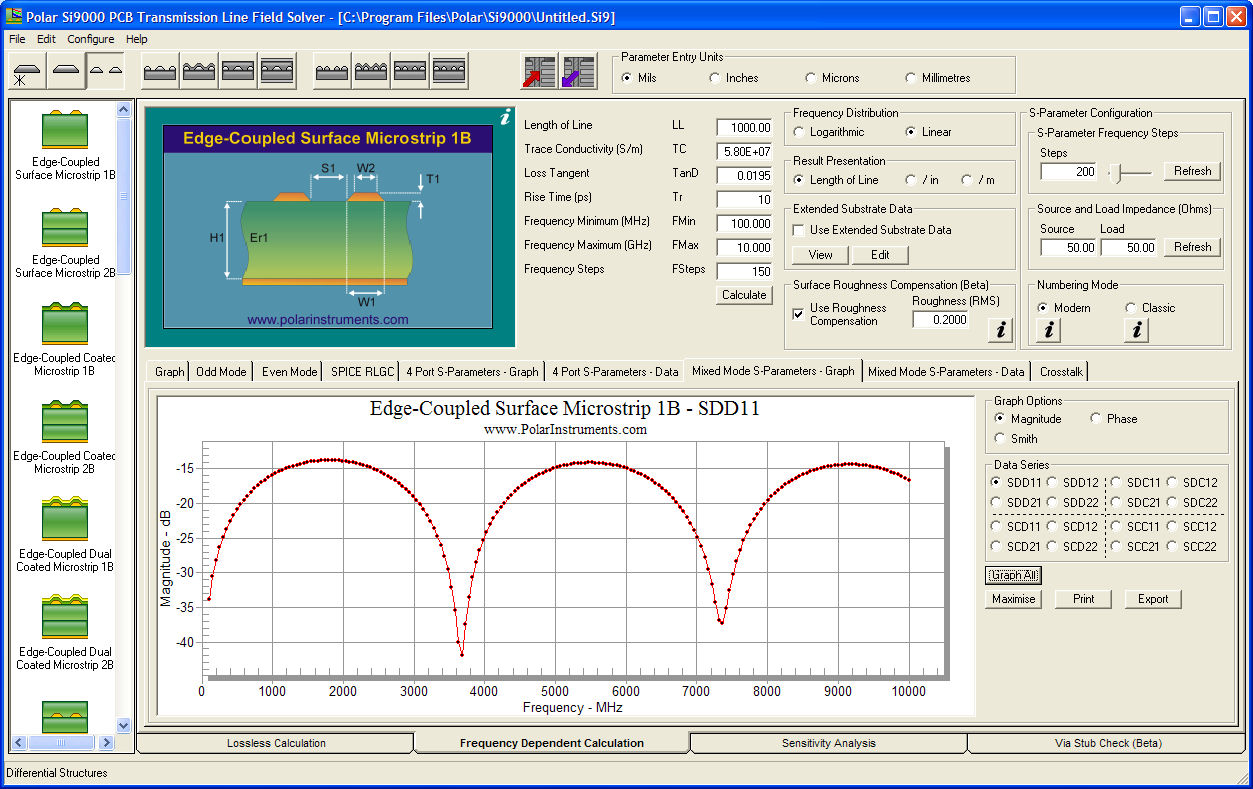Click the Roughness (RMS) value field
The image size is (1253, 789).
(940, 319)
